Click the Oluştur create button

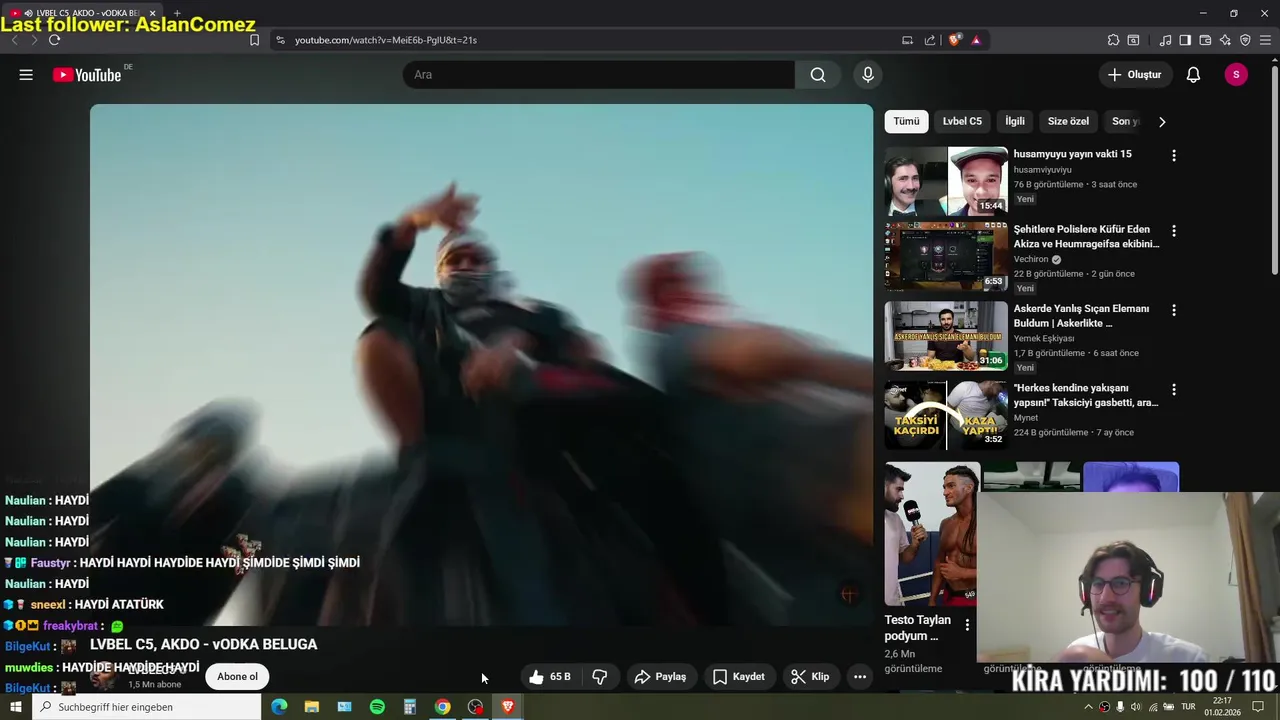click(1135, 75)
